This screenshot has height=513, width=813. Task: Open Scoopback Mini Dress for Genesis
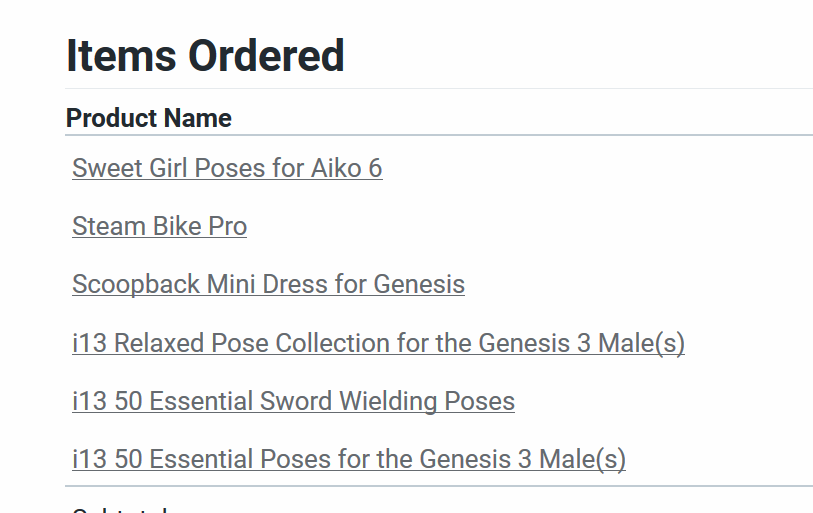[x=268, y=285]
